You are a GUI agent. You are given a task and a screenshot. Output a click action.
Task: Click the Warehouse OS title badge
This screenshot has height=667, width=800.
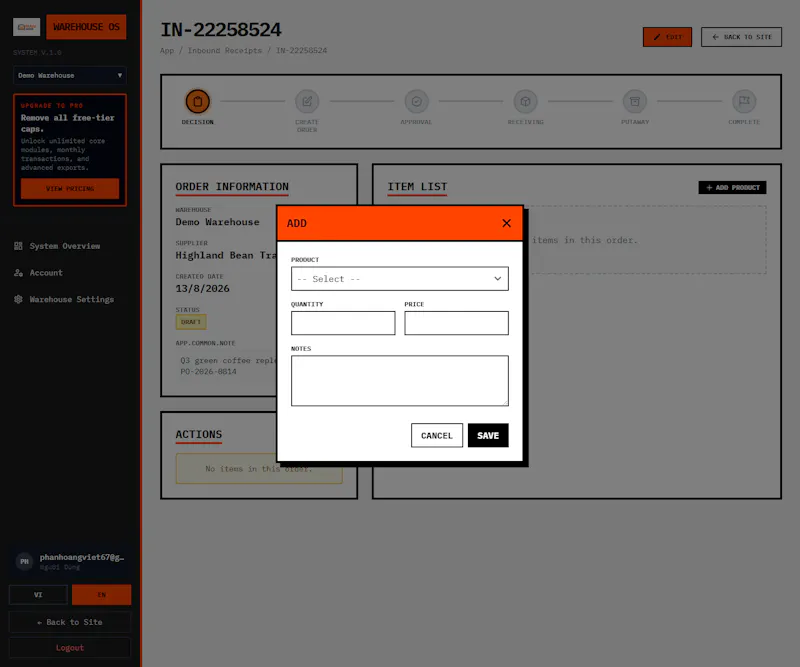click(x=86, y=27)
